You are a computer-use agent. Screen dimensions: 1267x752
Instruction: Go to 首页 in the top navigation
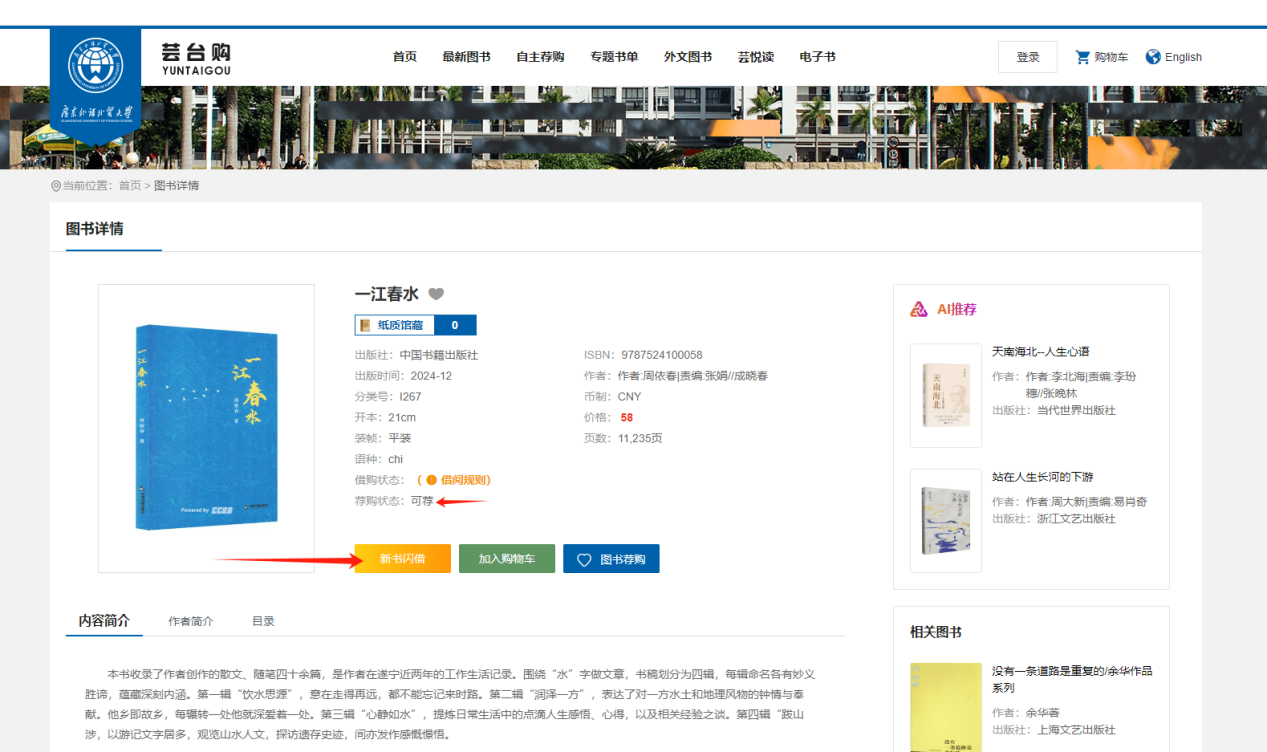(405, 57)
